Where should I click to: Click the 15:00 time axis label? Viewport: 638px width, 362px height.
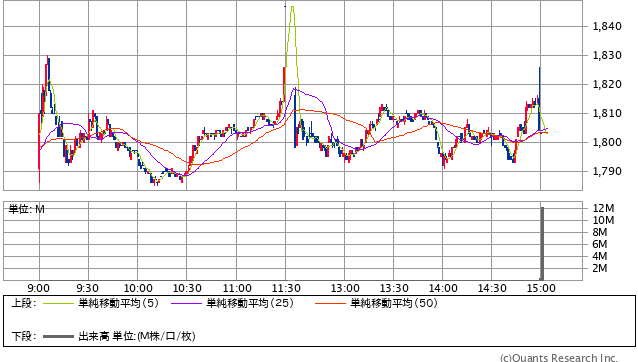(x=541, y=288)
